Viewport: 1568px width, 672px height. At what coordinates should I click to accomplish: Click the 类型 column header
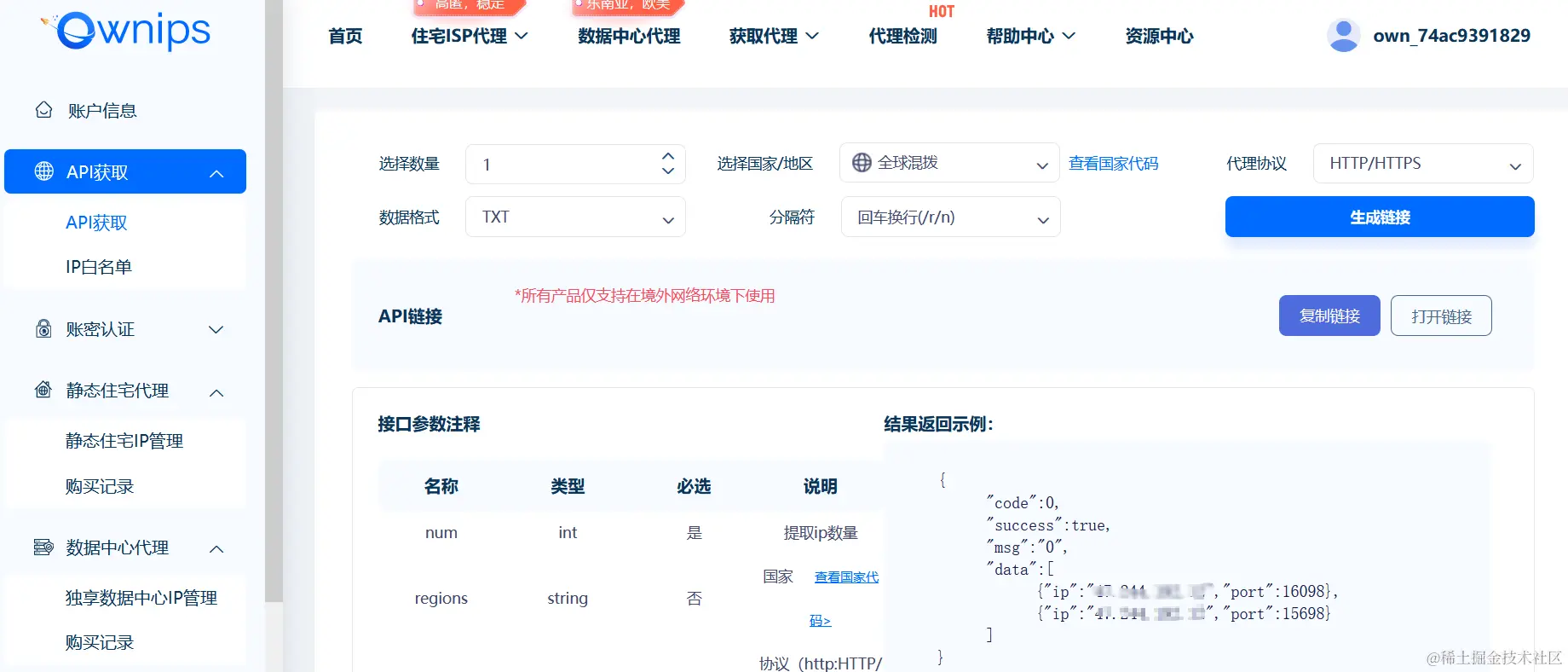(x=568, y=486)
